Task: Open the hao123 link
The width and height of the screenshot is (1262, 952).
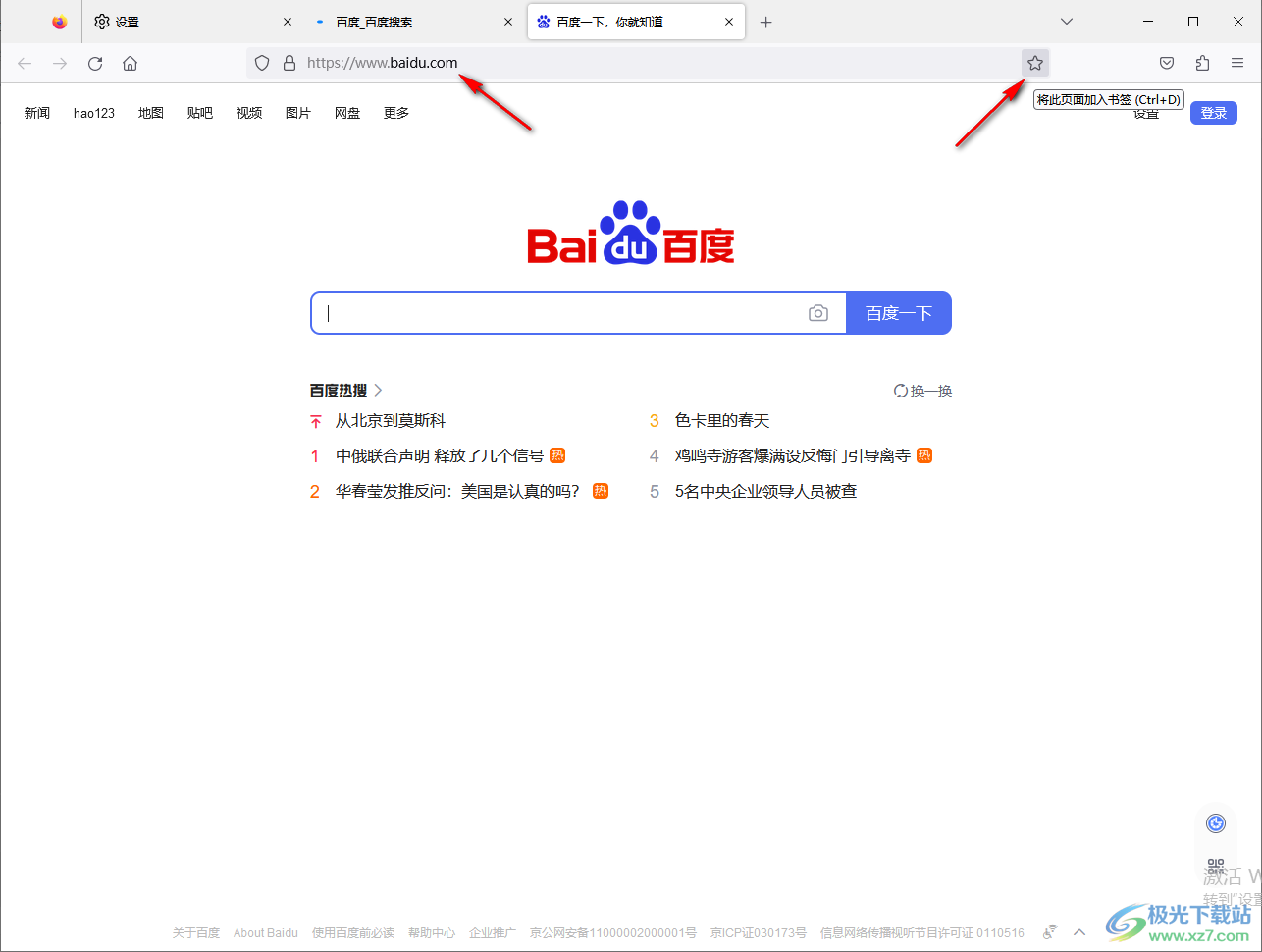Action: pos(94,113)
